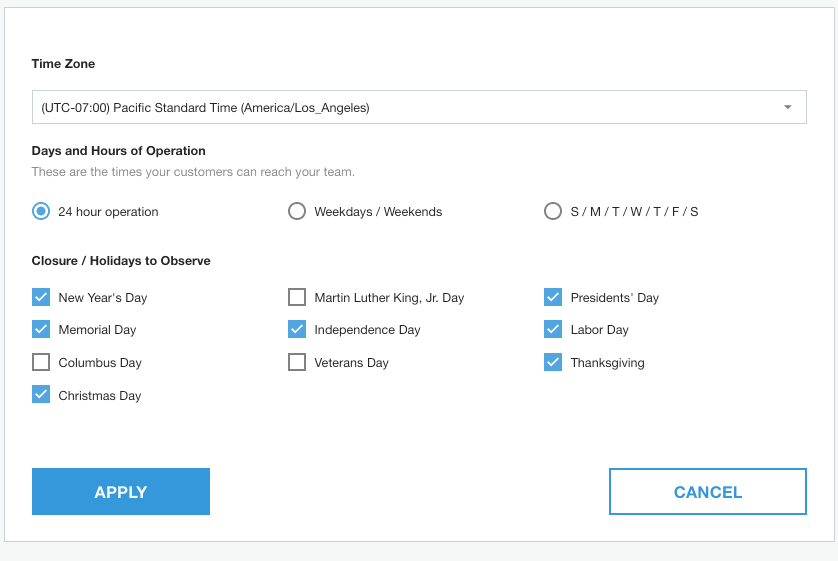The width and height of the screenshot is (838, 561).
Task: Select the 24 hour operation option
Action: (x=41, y=211)
